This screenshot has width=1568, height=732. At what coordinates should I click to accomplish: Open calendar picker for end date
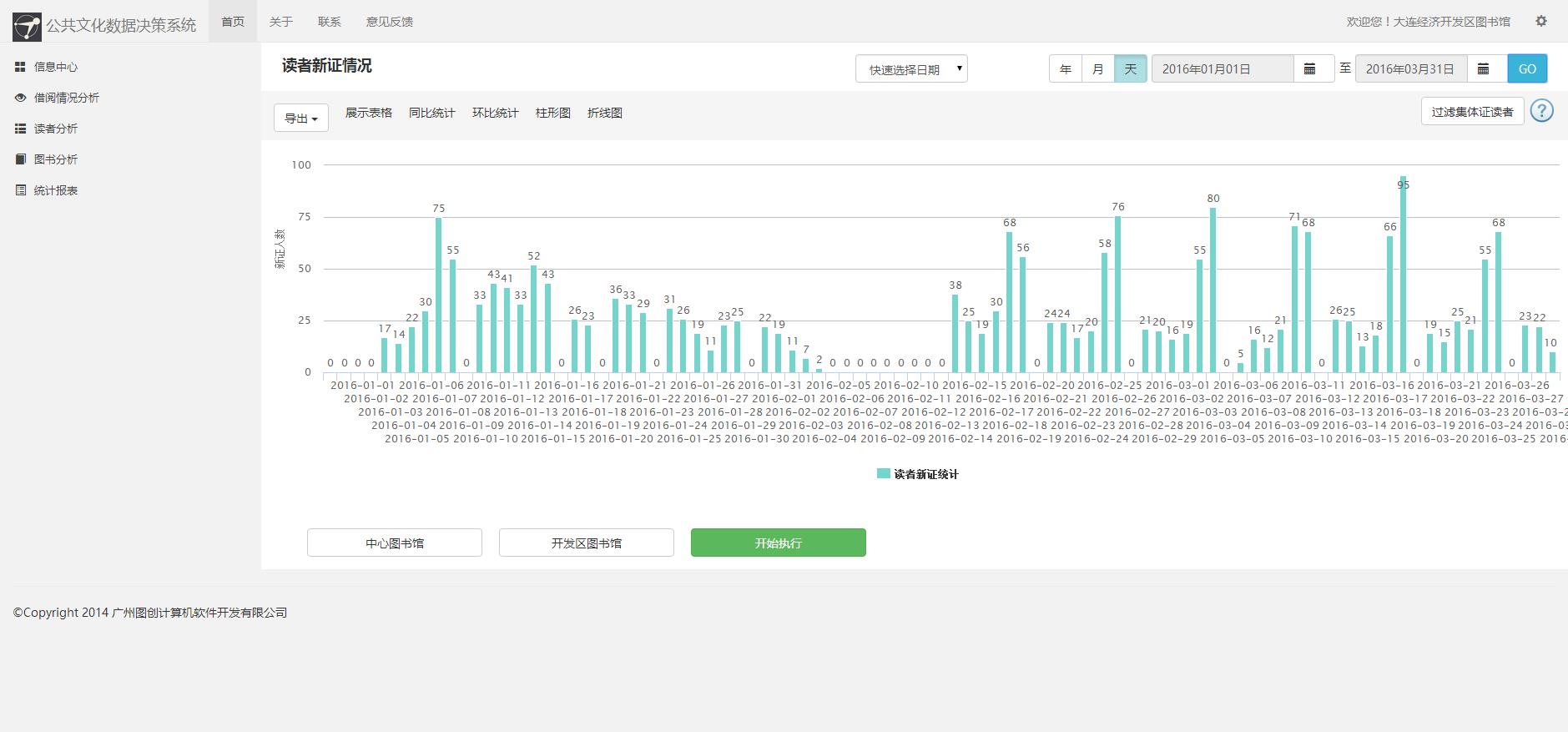tap(1483, 68)
